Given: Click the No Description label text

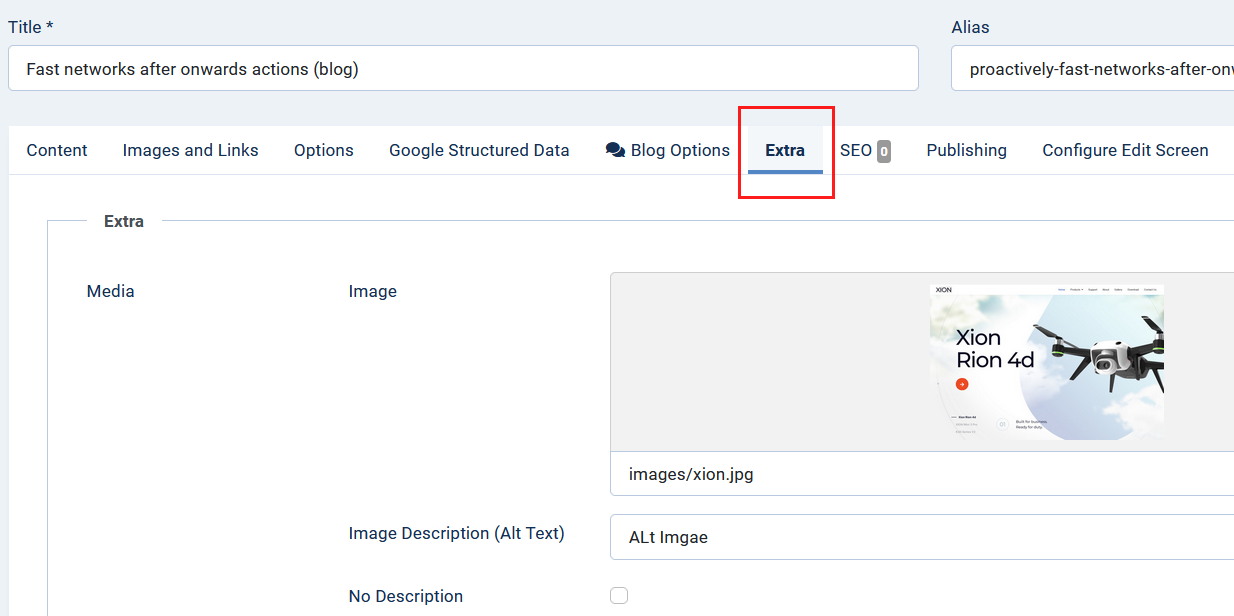Looking at the screenshot, I should [405, 596].
